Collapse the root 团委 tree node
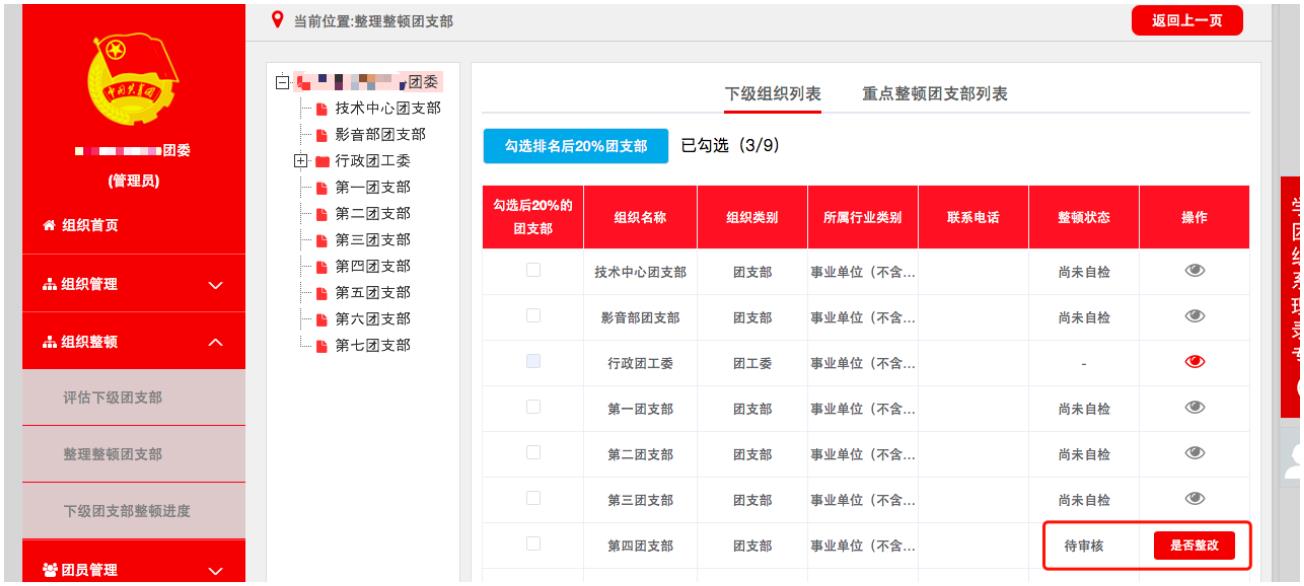The height and width of the screenshot is (586, 1304). pyautogui.click(x=284, y=82)
